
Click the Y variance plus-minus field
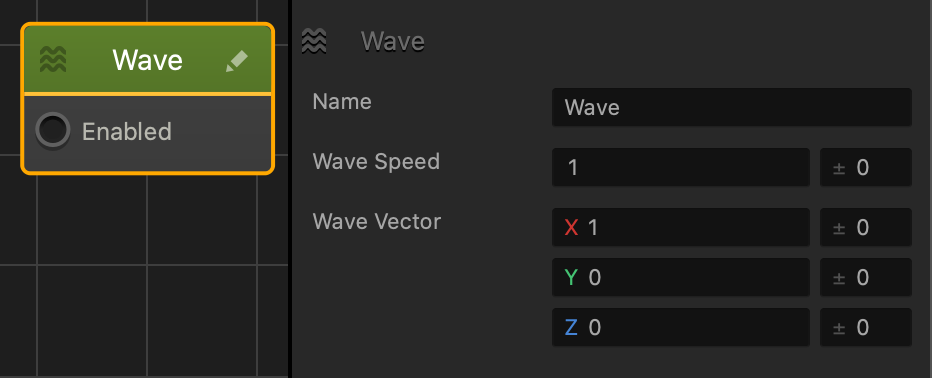click(x=865, y=277)
